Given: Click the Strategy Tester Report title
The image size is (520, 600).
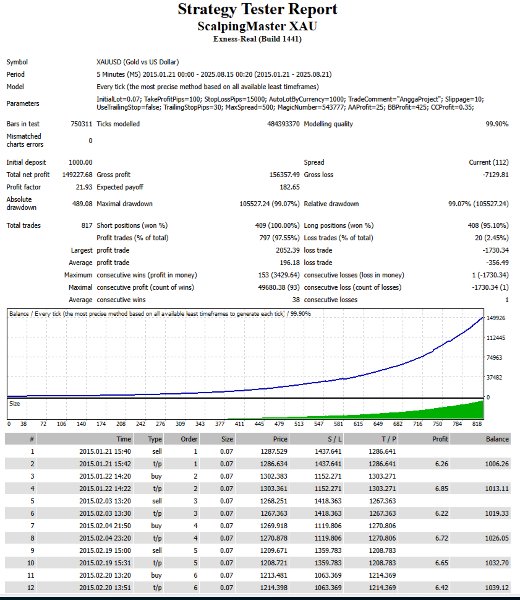Looking at the screenshot, I should click(x=258, y=10).
